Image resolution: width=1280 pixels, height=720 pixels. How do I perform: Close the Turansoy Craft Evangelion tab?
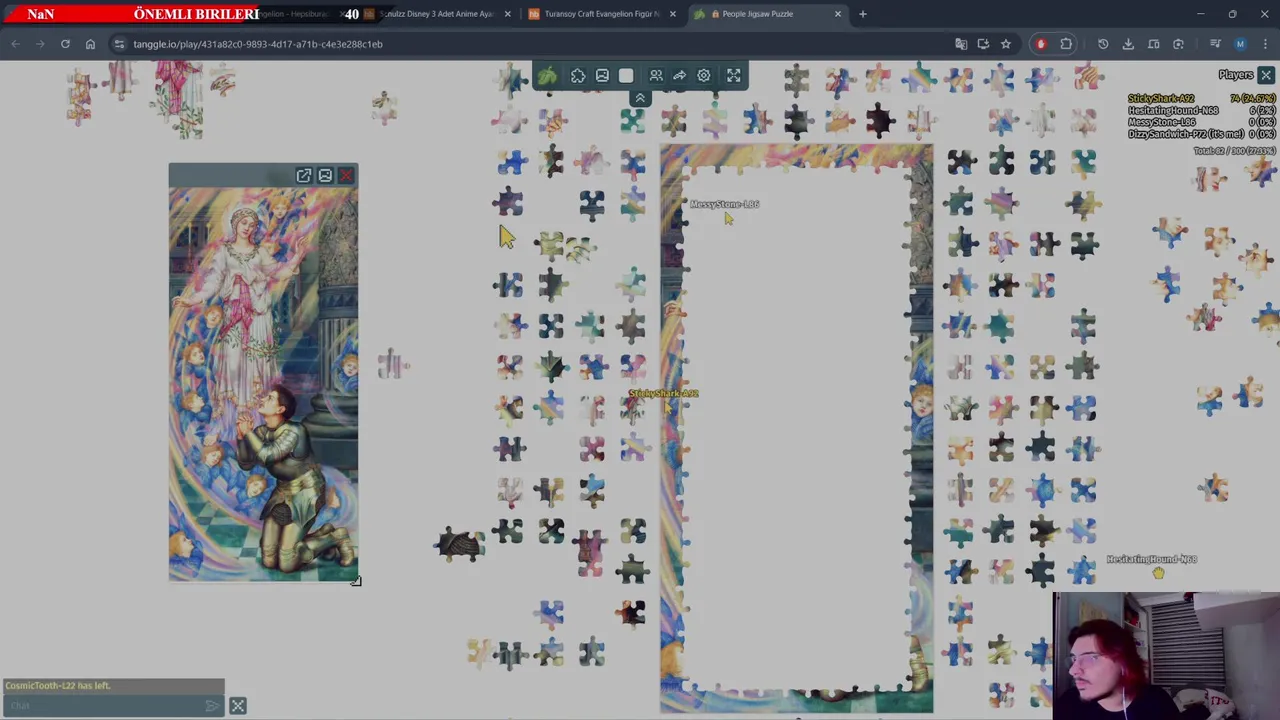672,14
